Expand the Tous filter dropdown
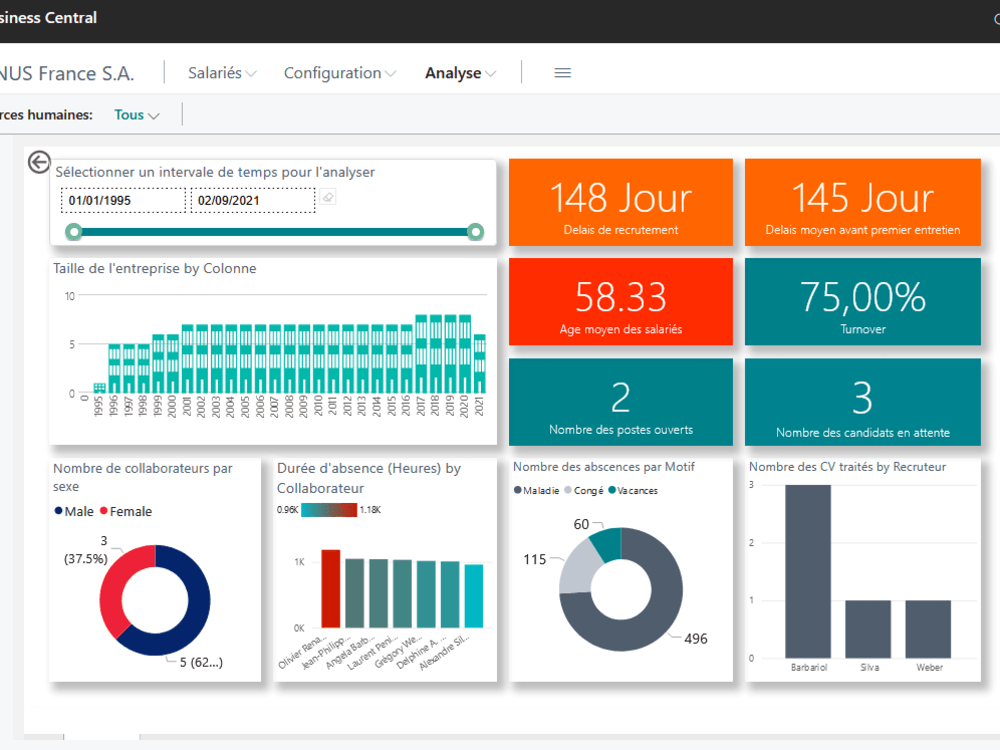The height and width of the screenshot is (750, 1000). tap(136, 115)
